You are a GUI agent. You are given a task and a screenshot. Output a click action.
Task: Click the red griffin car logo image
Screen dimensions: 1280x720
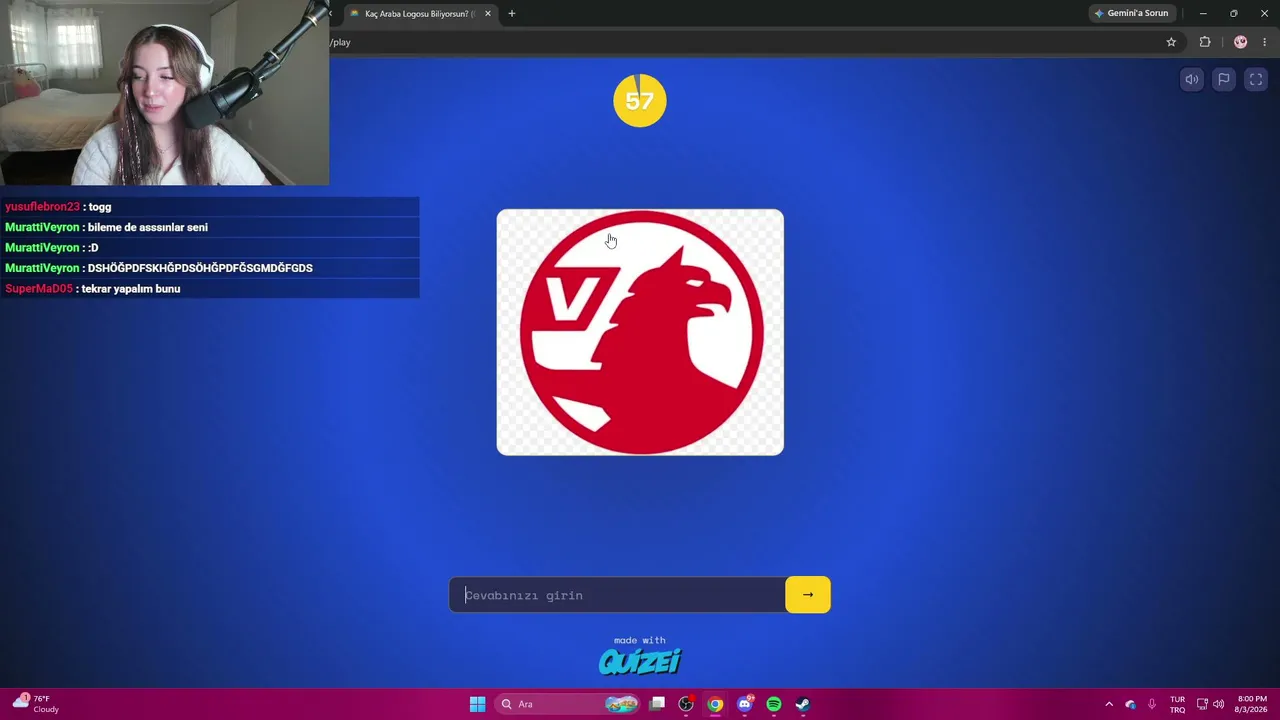[640, 332]
